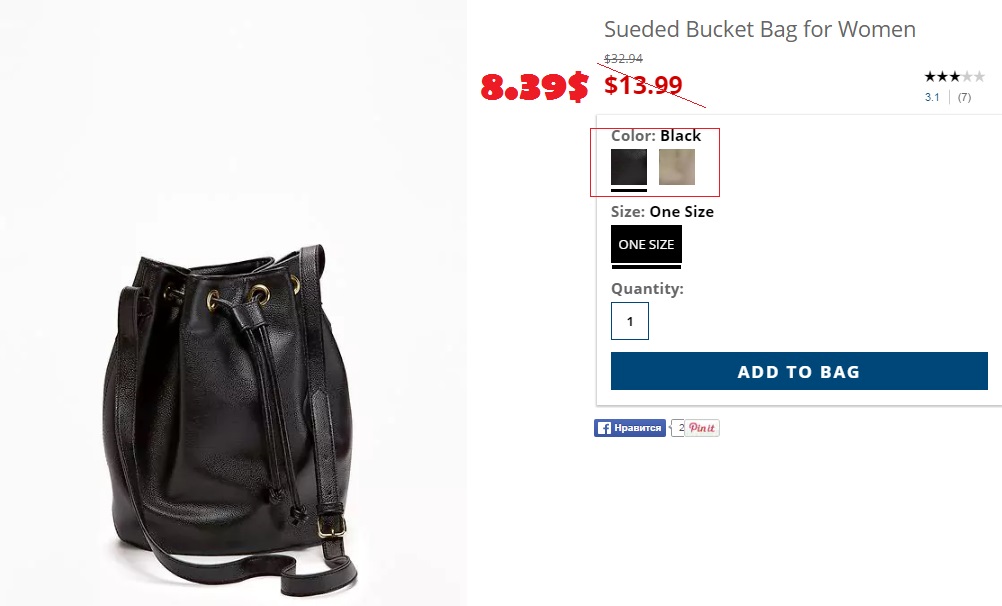Click the crossed-out $32.94 original price
The height and width of the screenshot is (606, 1002).
pos(623,59)
